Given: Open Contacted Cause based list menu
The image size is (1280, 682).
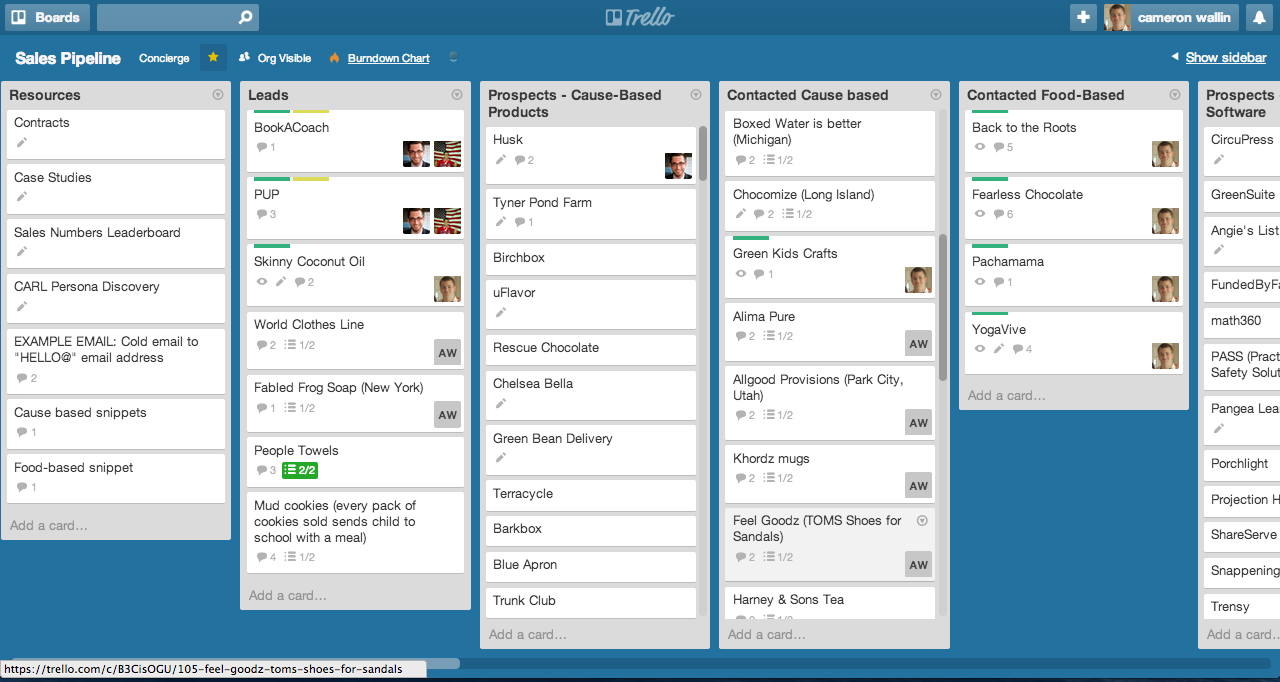Looking at the screenshot, I should point(936,95).
